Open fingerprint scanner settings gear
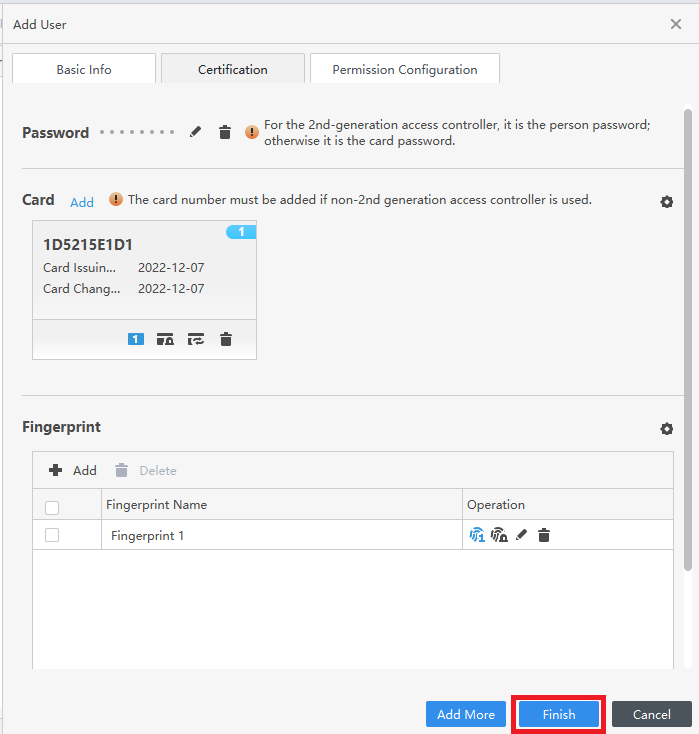 (667, 429)
